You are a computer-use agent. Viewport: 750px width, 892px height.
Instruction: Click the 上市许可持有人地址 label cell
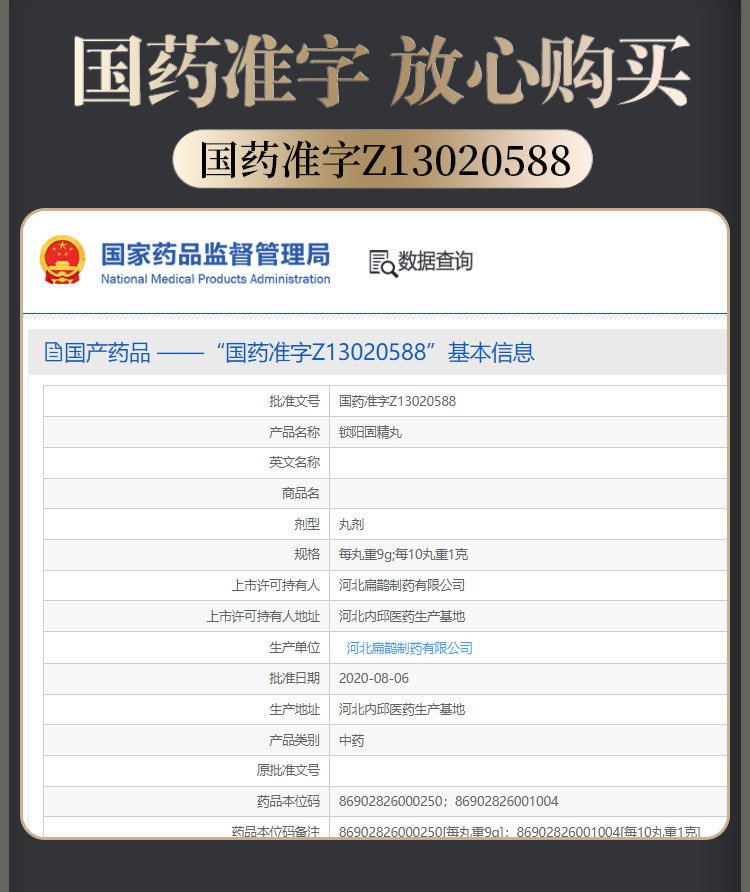click(x=187, y=616)
